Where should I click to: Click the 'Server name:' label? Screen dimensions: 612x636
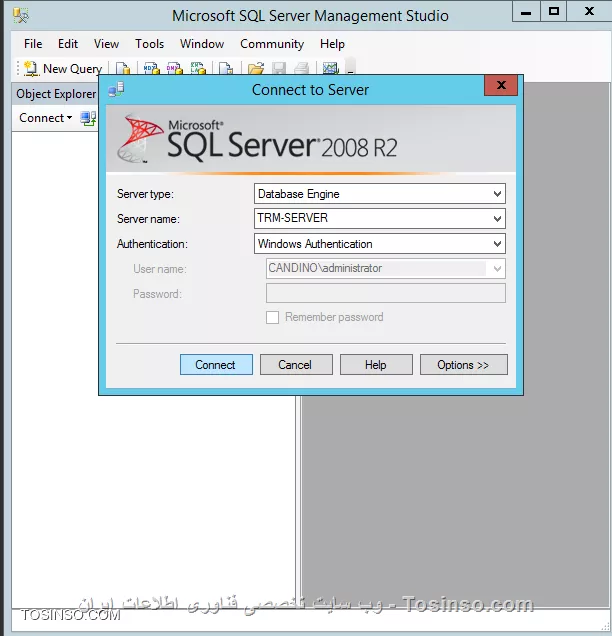tap(148, 219)
